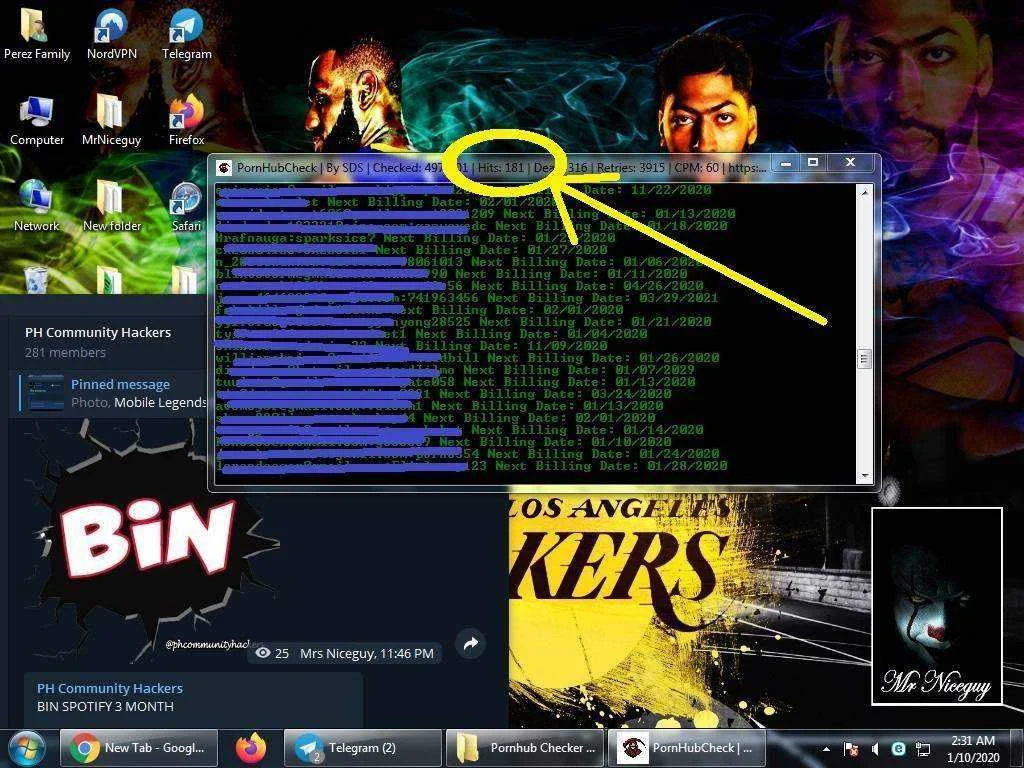1024x768 pixels.
Task: Click the views eye icon showing 25
Action: pyautogui.click(x=263, y=653)
